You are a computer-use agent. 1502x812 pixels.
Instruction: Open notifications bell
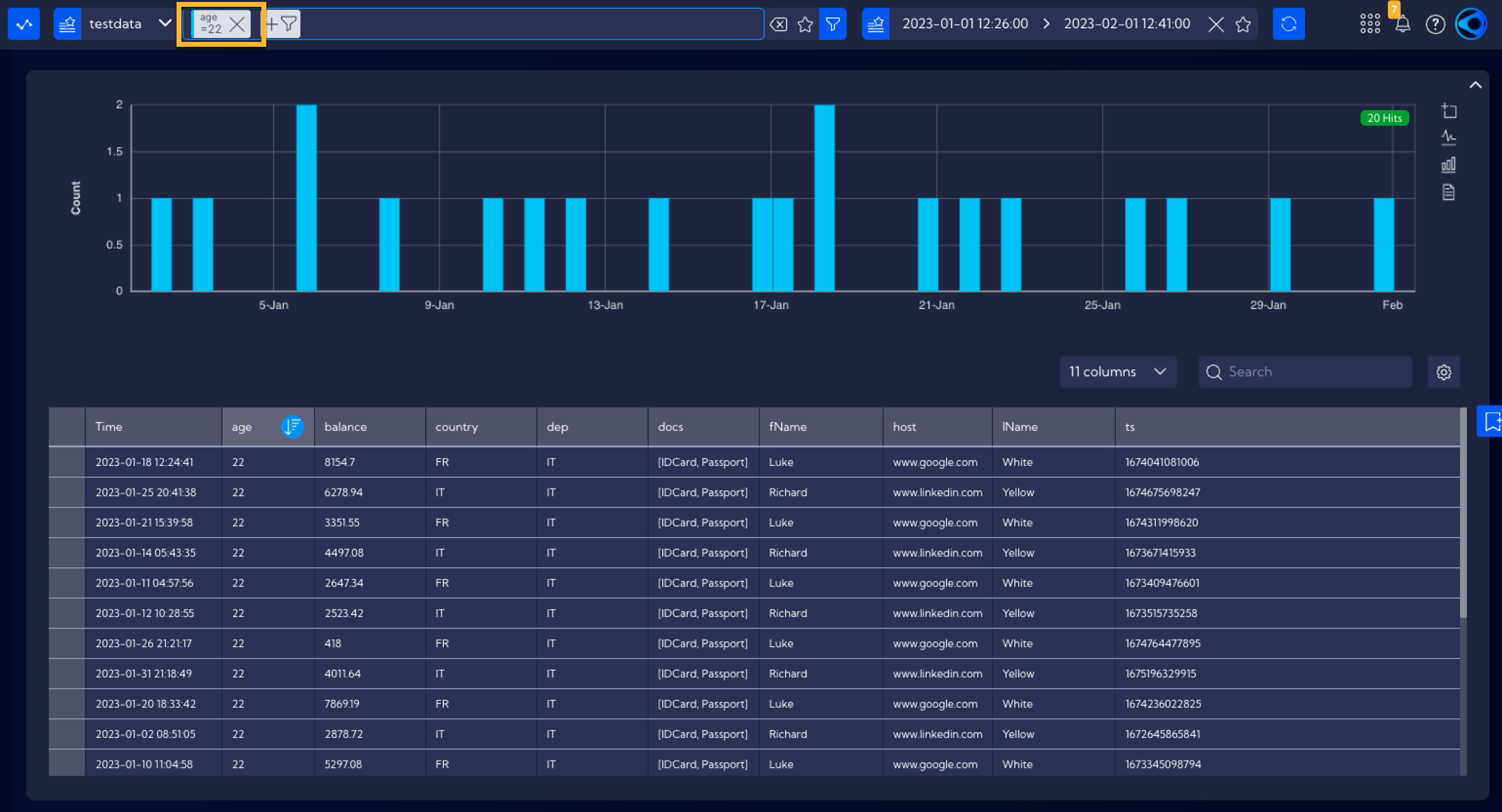click(x=1403, y=24)
